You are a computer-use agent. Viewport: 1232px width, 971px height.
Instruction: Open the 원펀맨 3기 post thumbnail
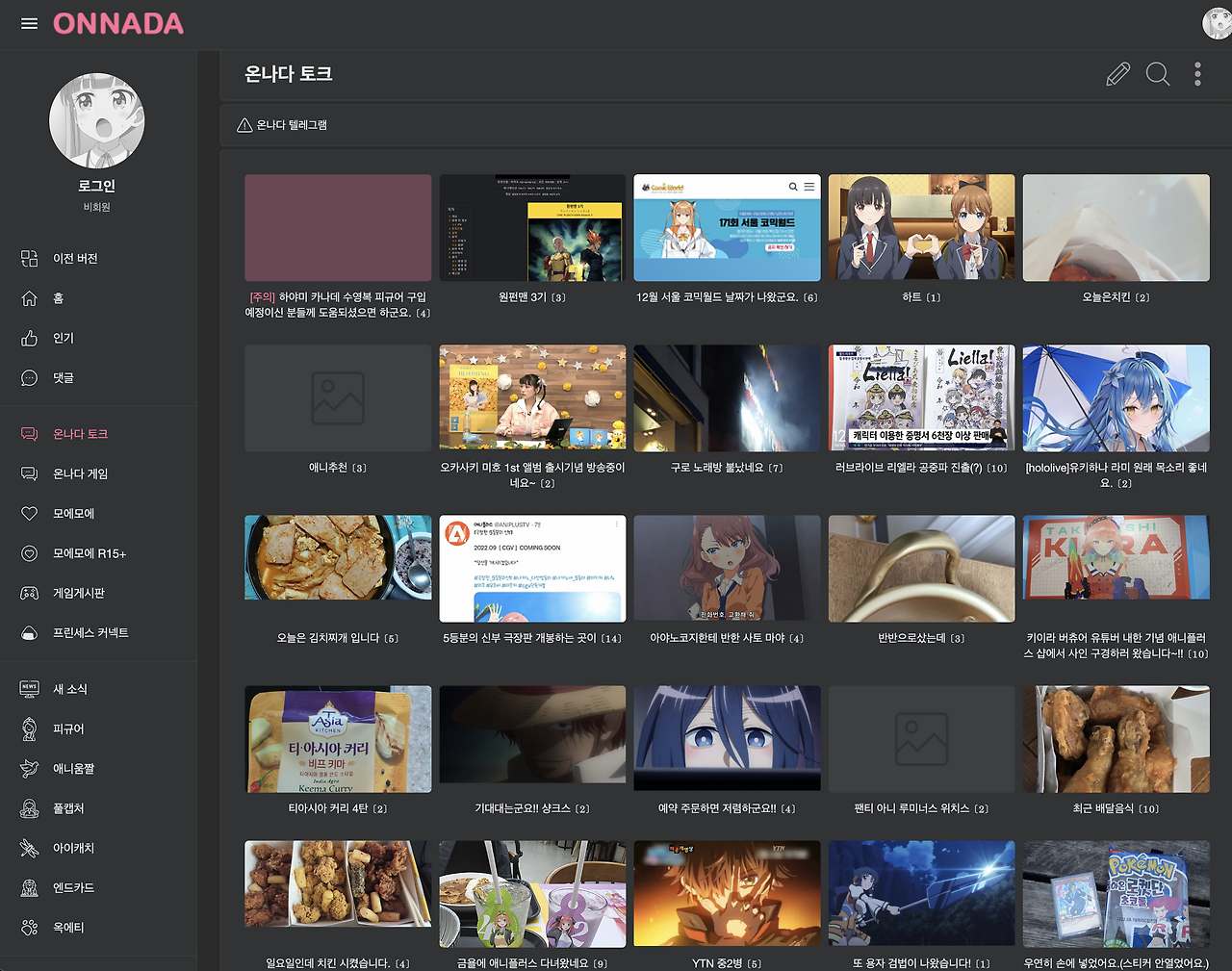tap(532, 228)
